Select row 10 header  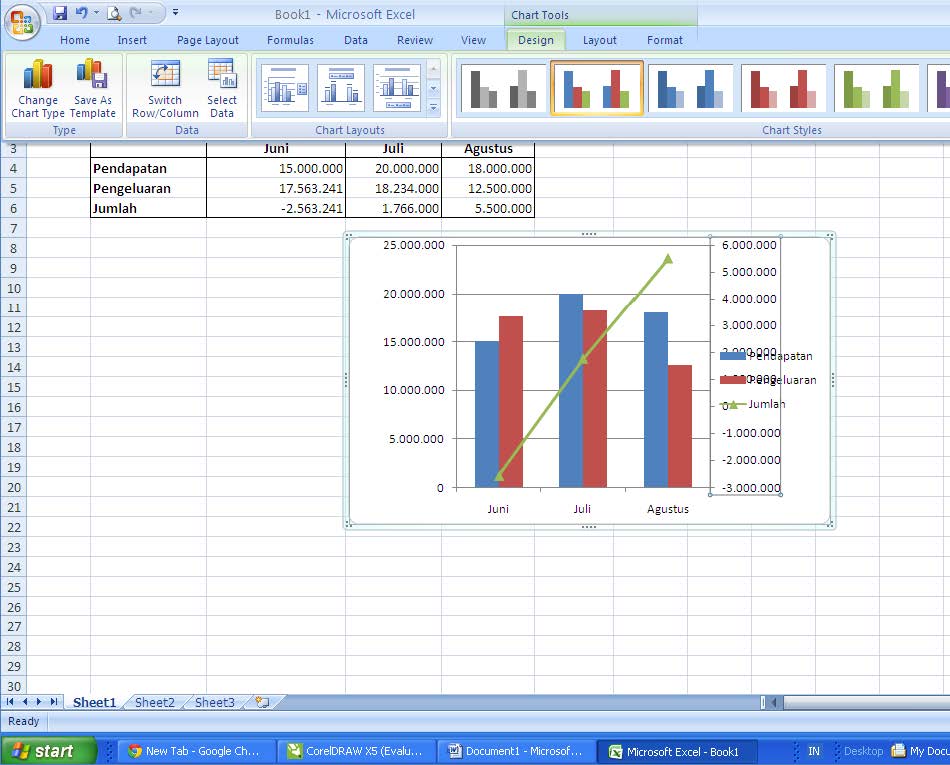pos(13,288)
